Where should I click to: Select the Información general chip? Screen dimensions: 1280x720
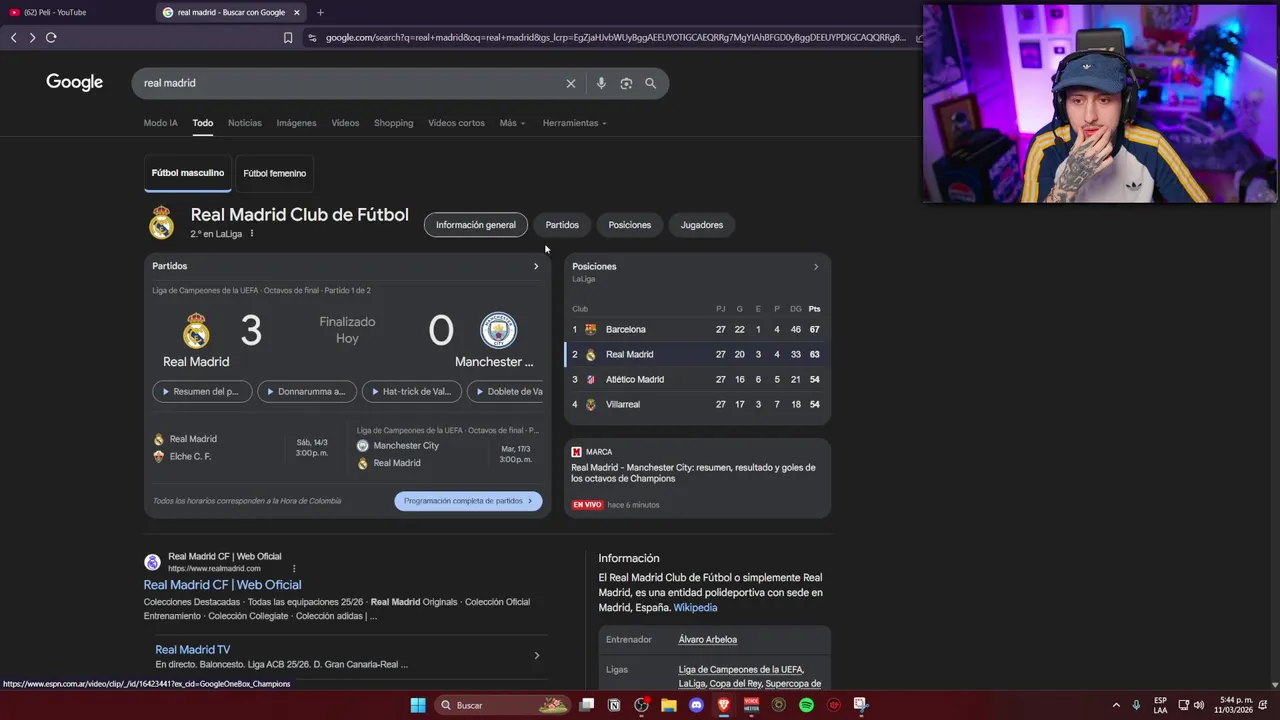click(x=476, y=225)
